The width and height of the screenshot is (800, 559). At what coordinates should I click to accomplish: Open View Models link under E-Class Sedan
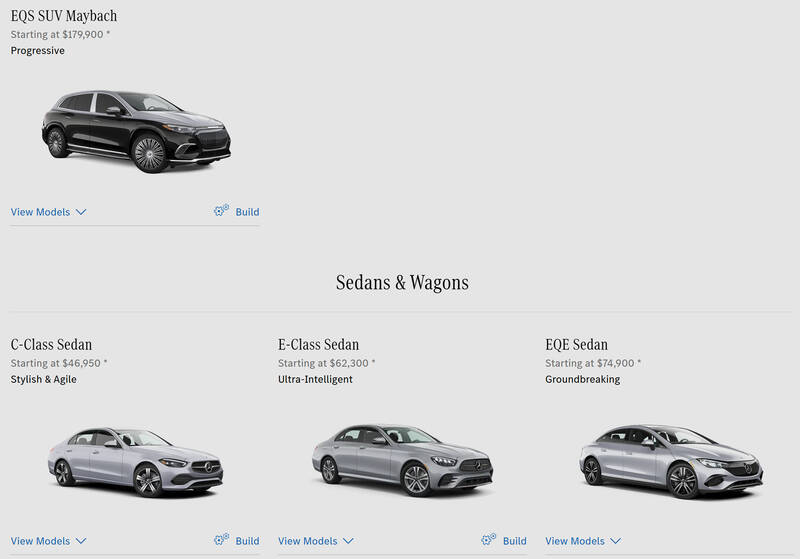308,541
